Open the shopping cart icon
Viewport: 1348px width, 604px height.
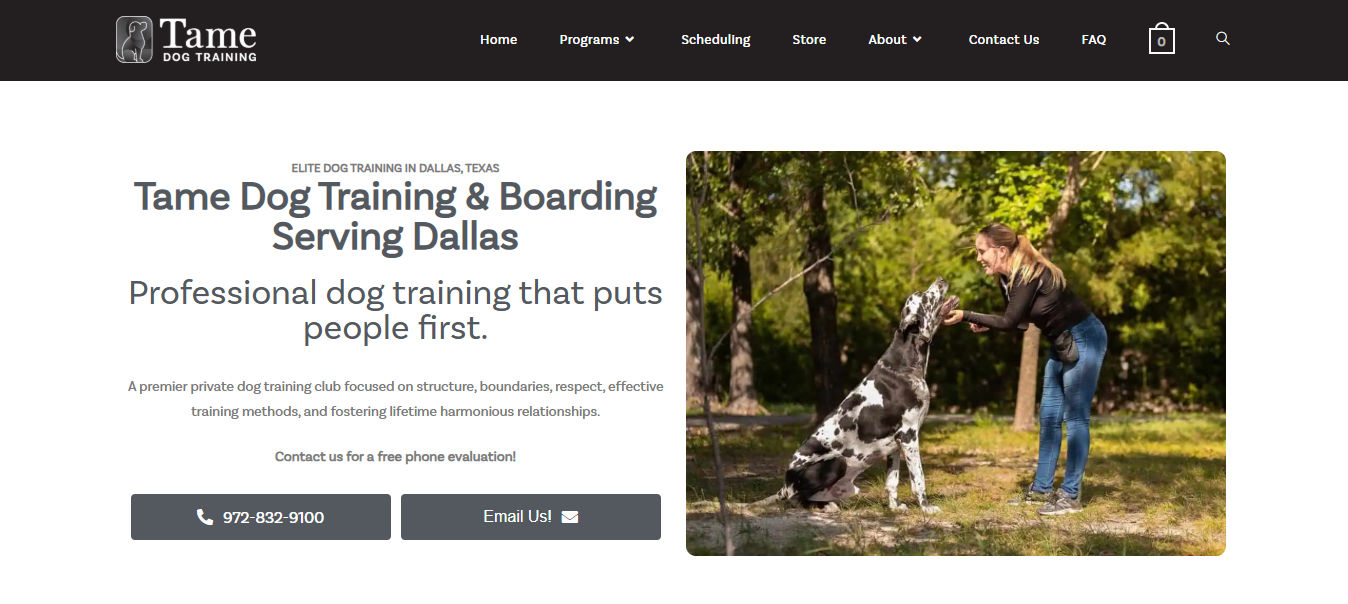click(x=1161, y=38)
